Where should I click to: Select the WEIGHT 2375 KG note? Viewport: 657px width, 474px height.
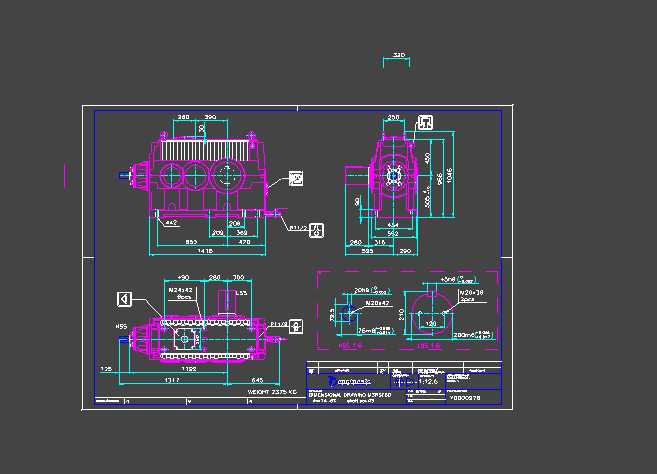tap(272, 392)
